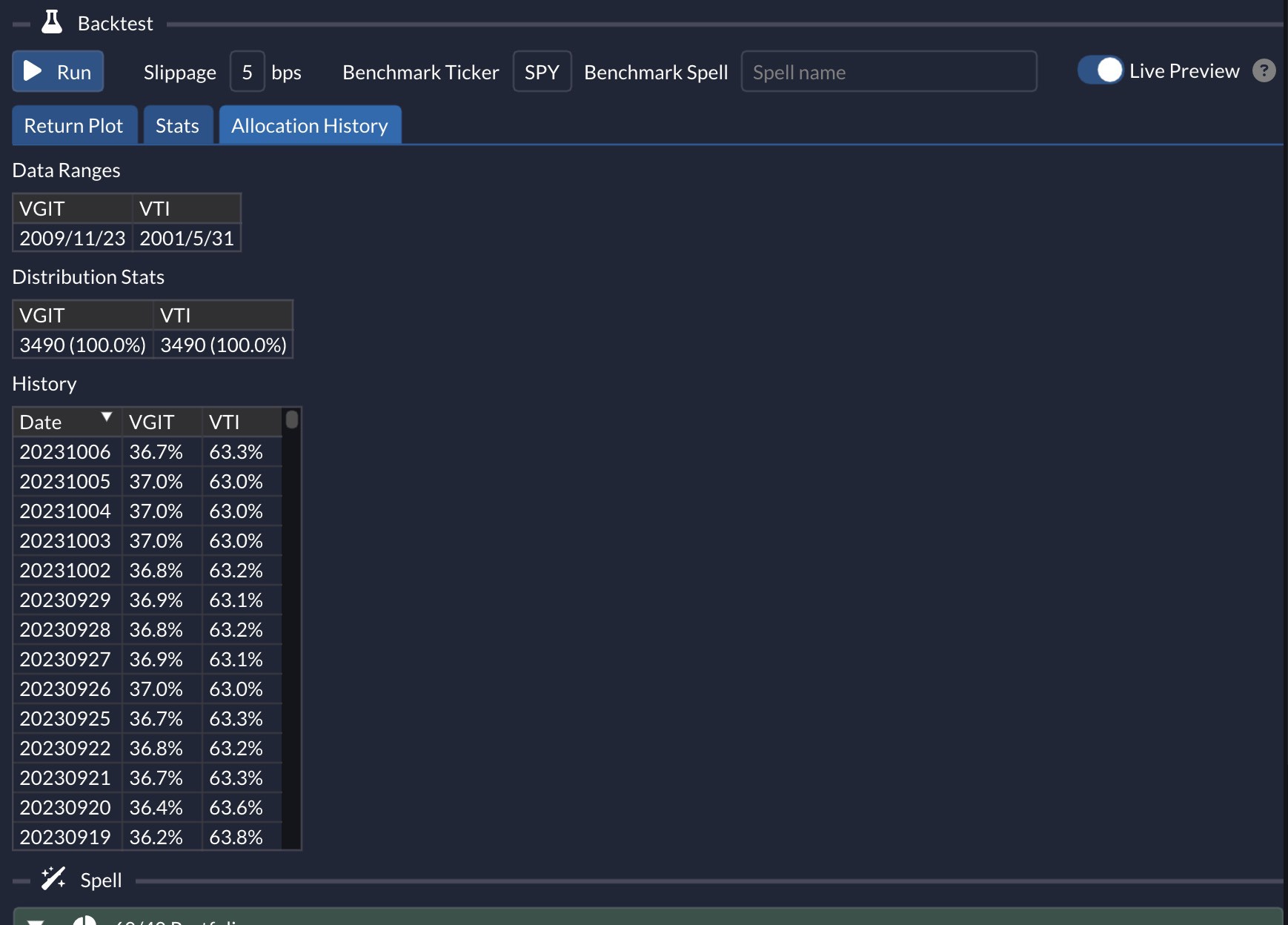Switch to the Return Plot tab

pyautogui.click(x=73, y=126)
